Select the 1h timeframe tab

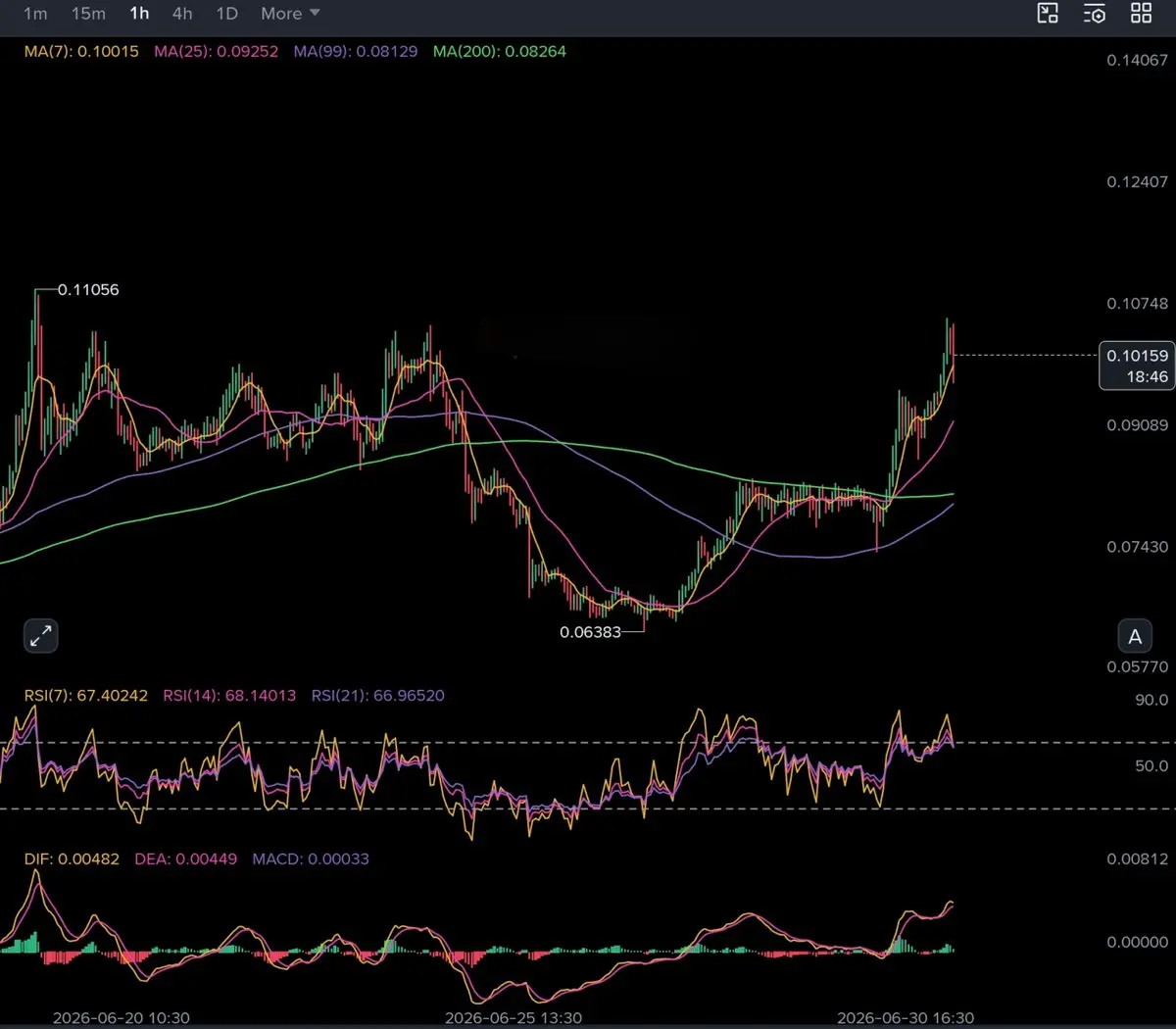139,14
